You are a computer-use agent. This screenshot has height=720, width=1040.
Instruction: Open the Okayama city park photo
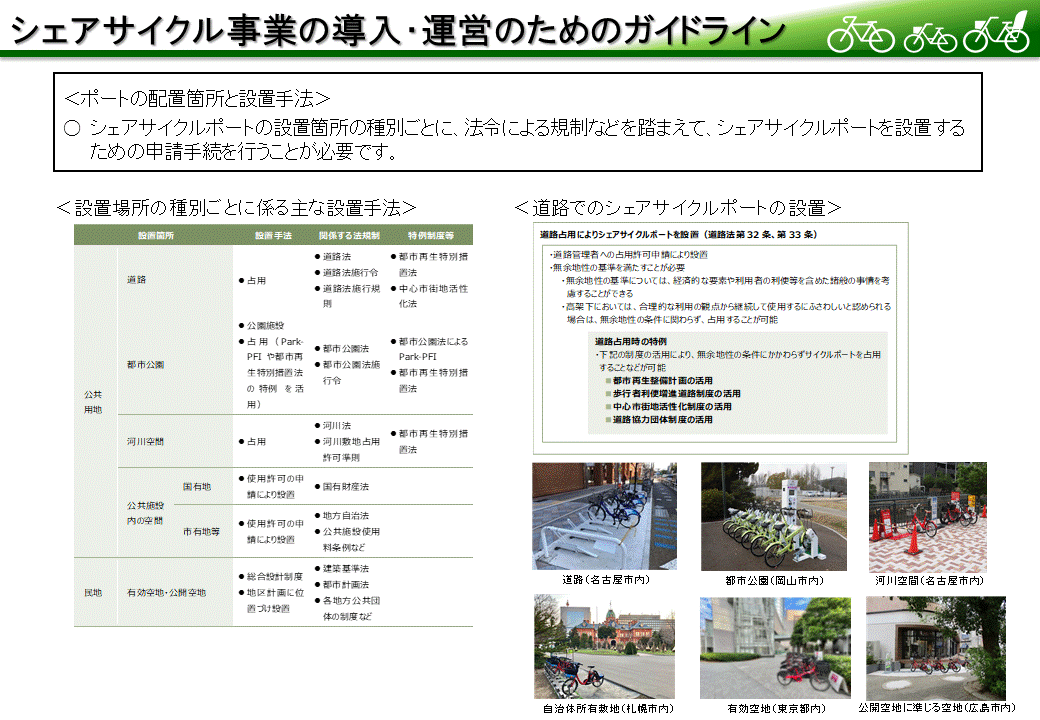click(773, 516)
